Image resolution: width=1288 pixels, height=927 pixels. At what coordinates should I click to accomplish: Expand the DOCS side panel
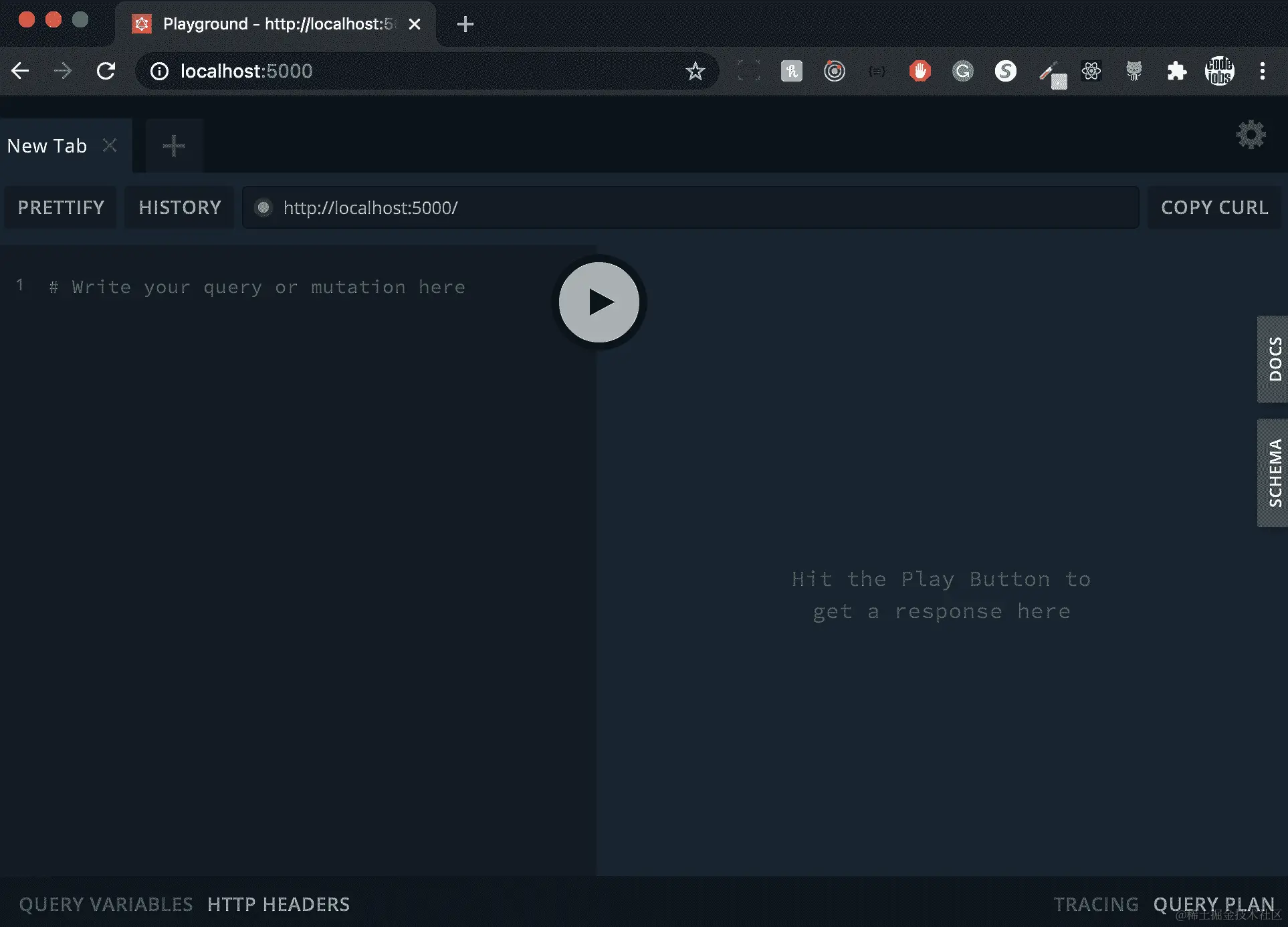[x=1273, y=359]
